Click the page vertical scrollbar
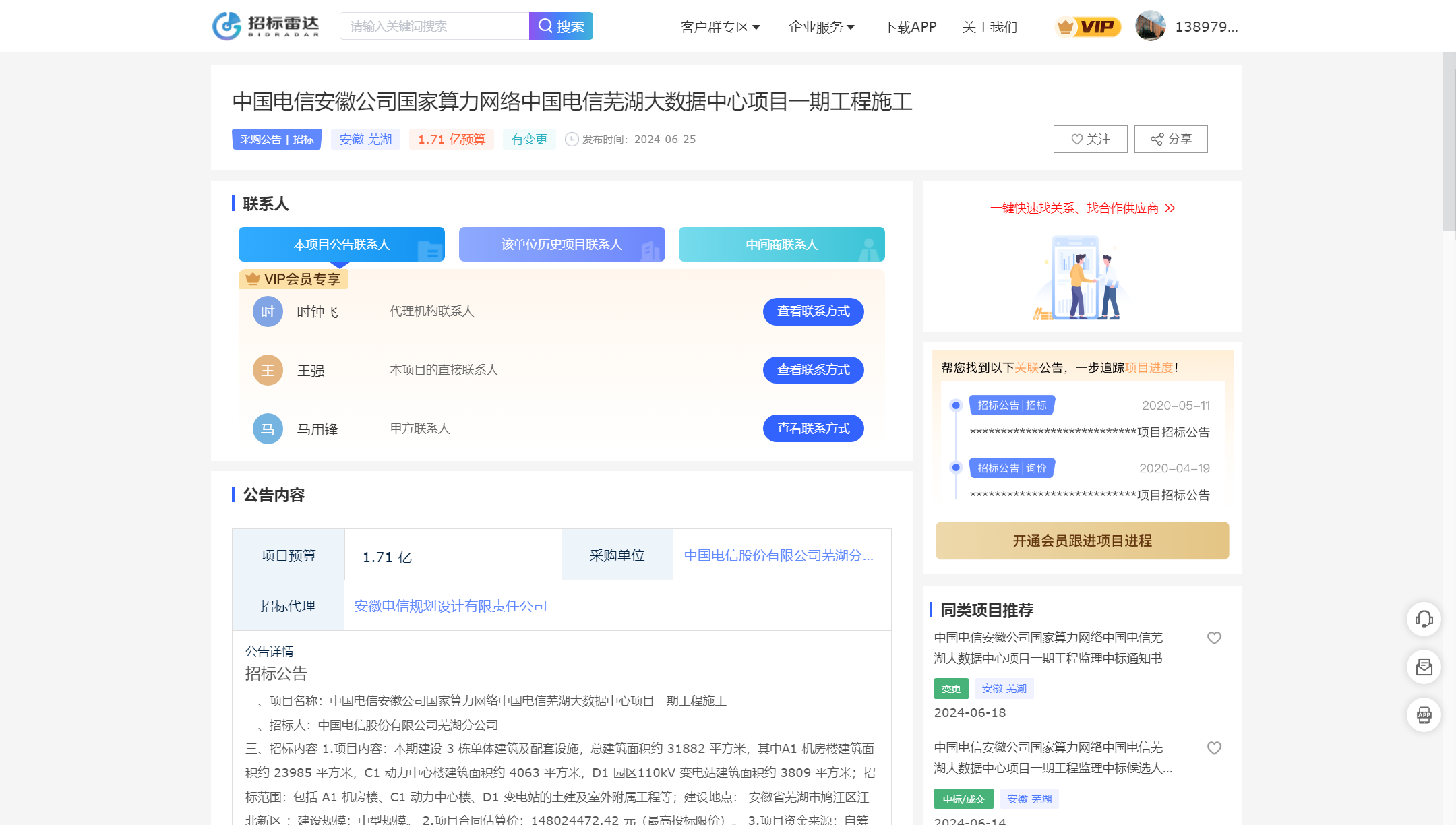 (1449, 142)
